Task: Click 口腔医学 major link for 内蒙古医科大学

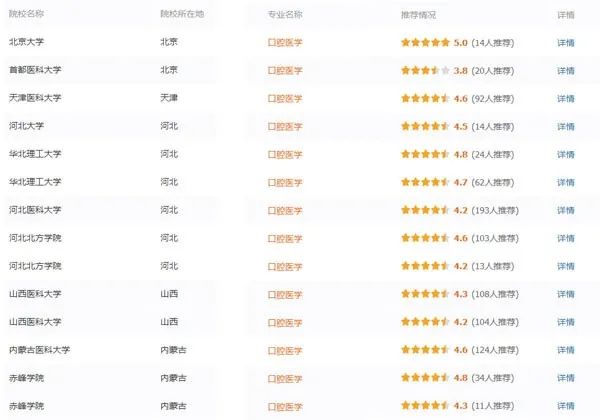Action: tap(285, 350)
